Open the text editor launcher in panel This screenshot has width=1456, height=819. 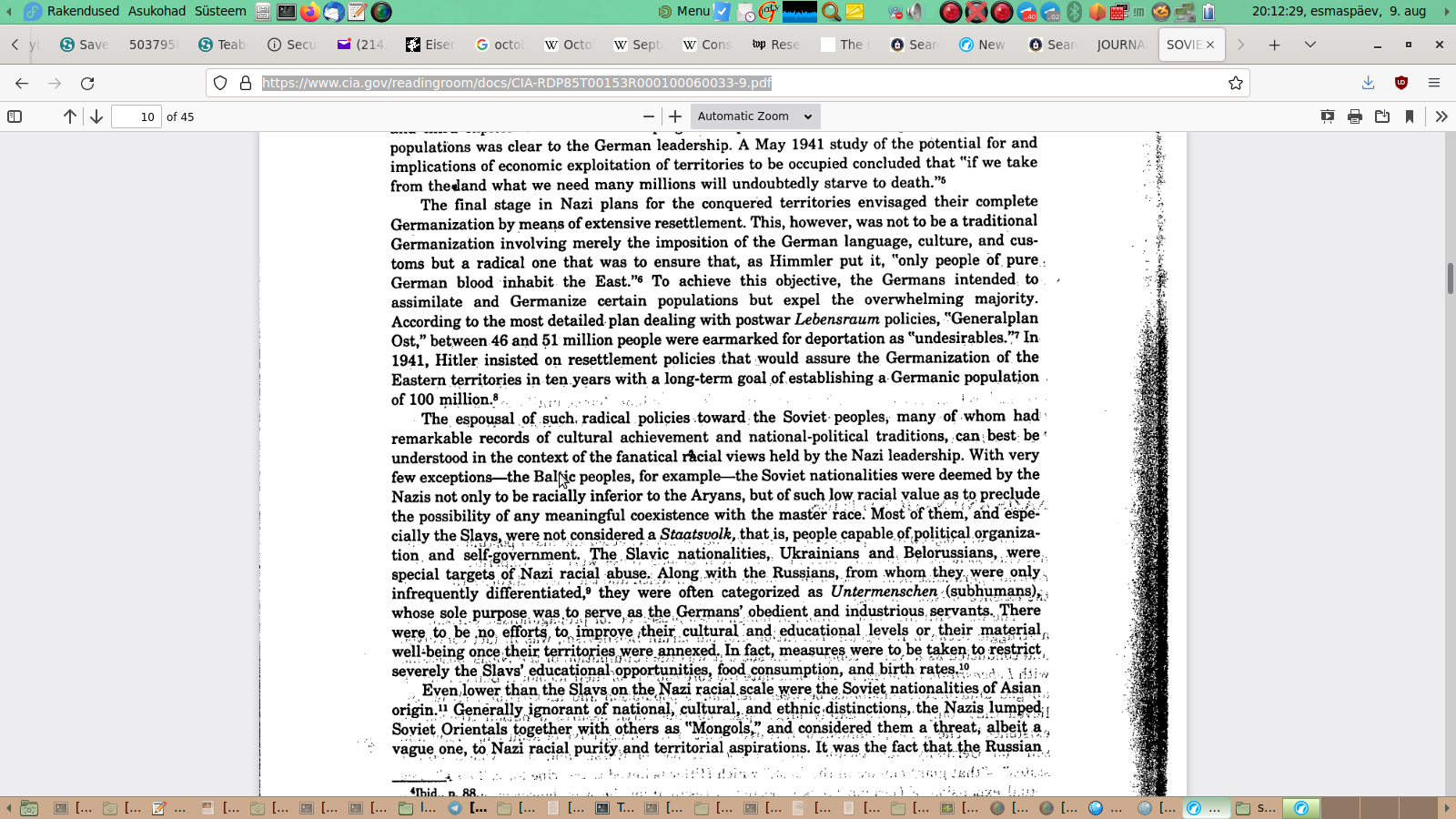pos(358,12)
